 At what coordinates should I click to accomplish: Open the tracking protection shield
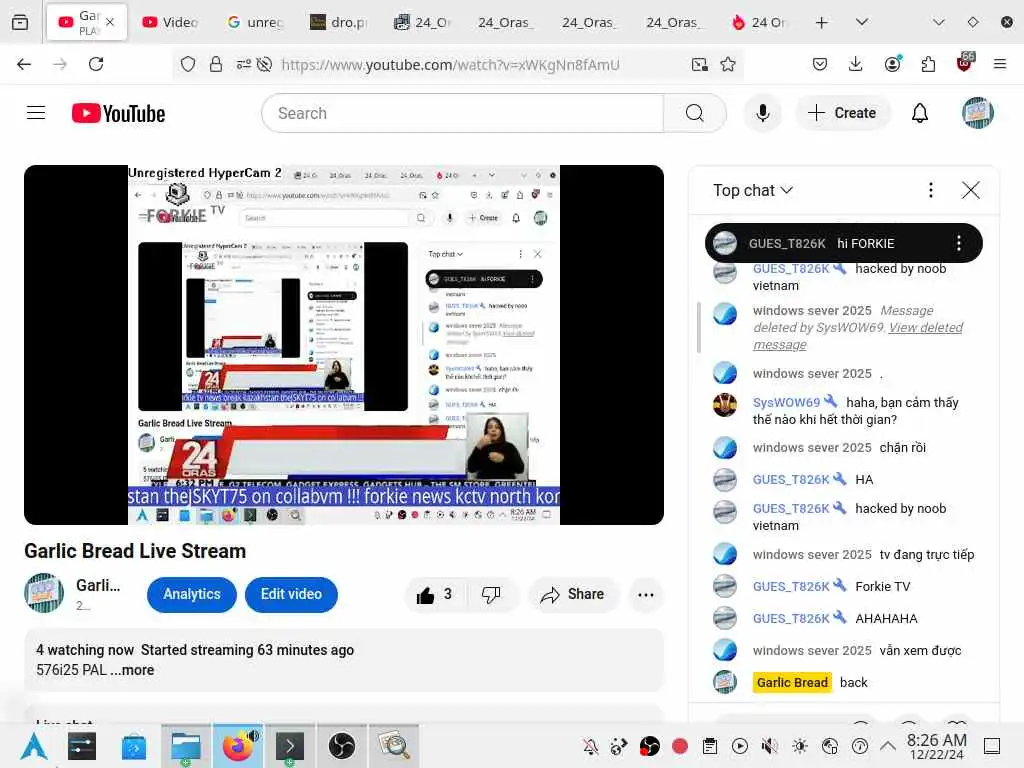(188, 64)
